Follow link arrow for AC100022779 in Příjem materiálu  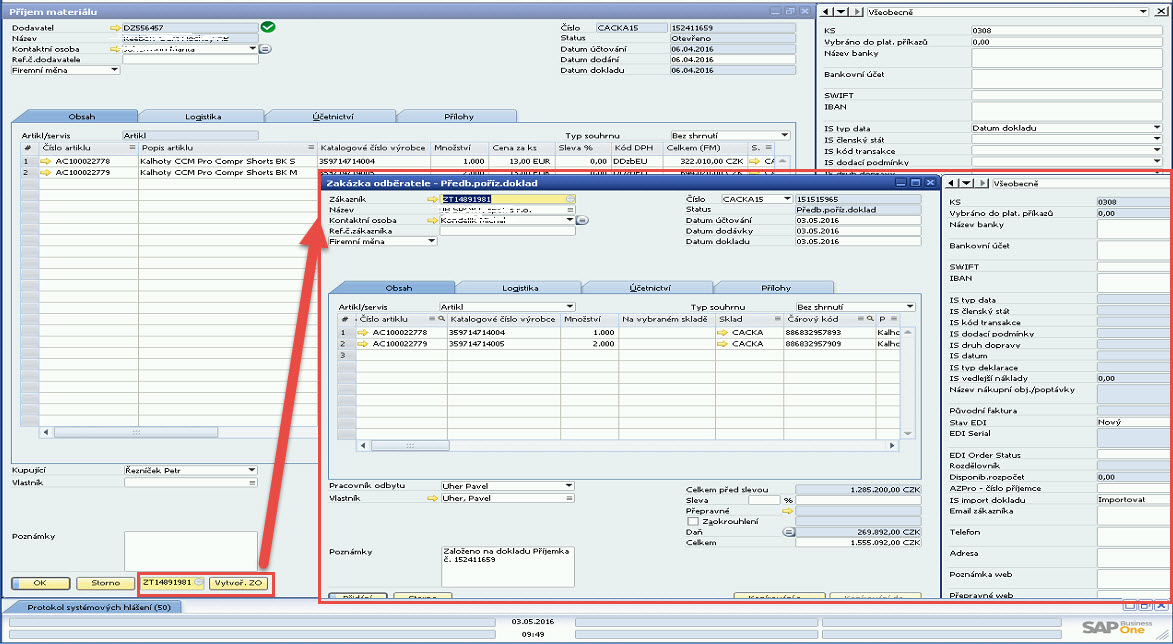click(46, 173)
